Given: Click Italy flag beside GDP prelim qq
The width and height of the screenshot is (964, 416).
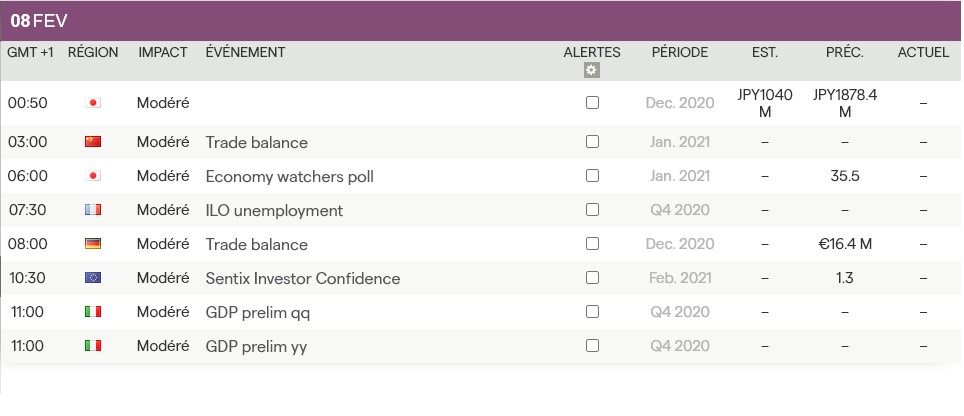Looking at the screenshot, I should [93, 312].
